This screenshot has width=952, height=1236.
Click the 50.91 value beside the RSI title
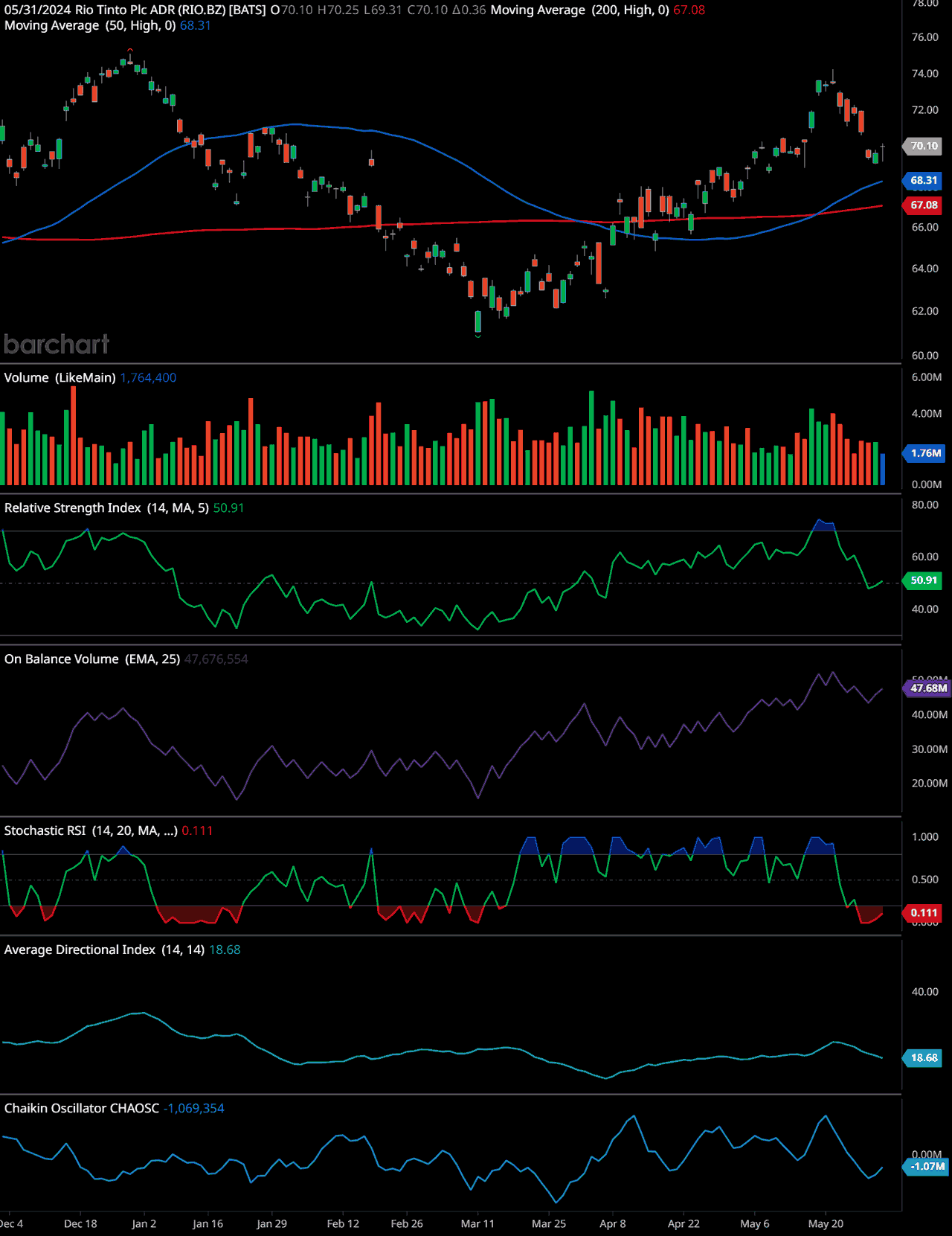click(229, 508)
